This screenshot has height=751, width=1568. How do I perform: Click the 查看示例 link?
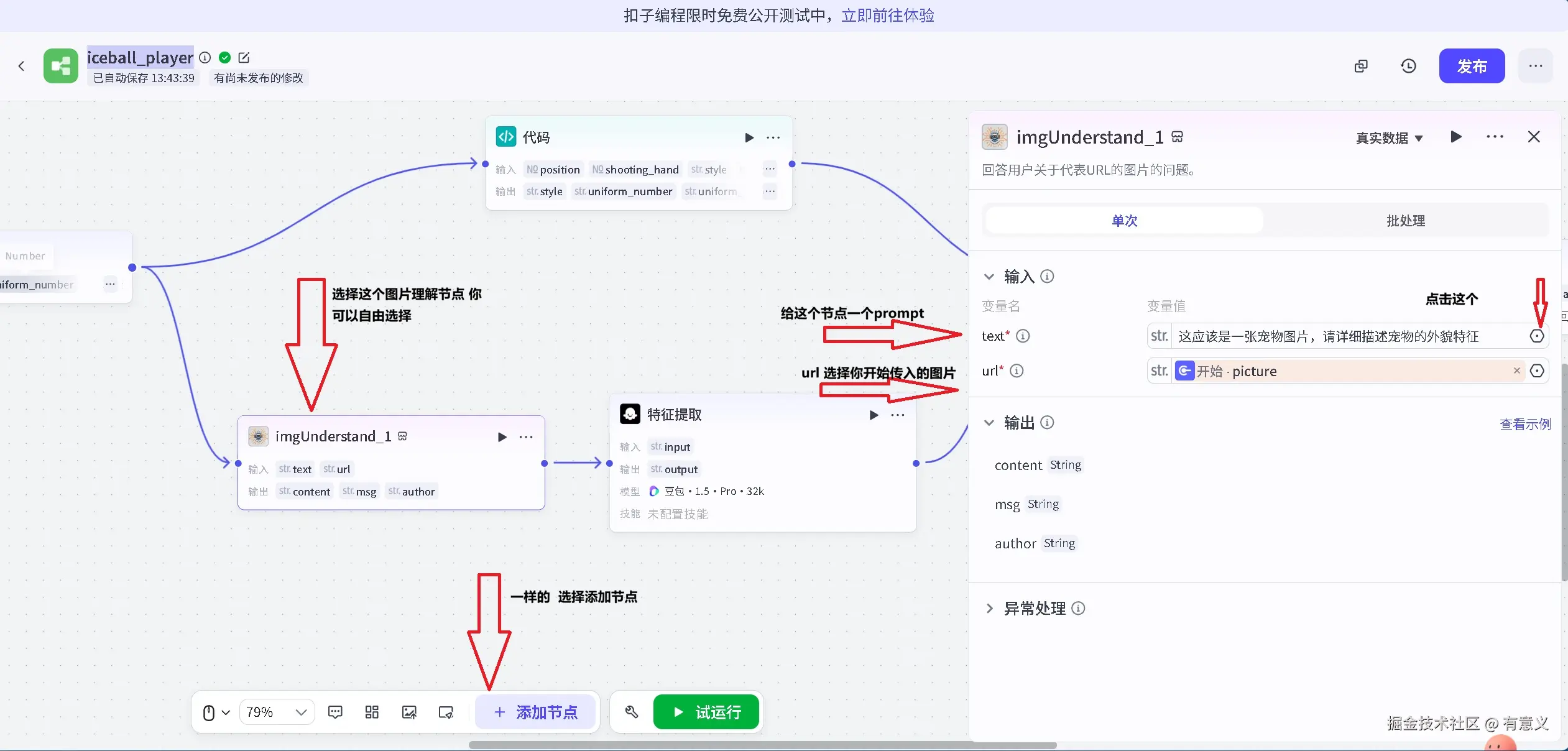coord(1524,424)
